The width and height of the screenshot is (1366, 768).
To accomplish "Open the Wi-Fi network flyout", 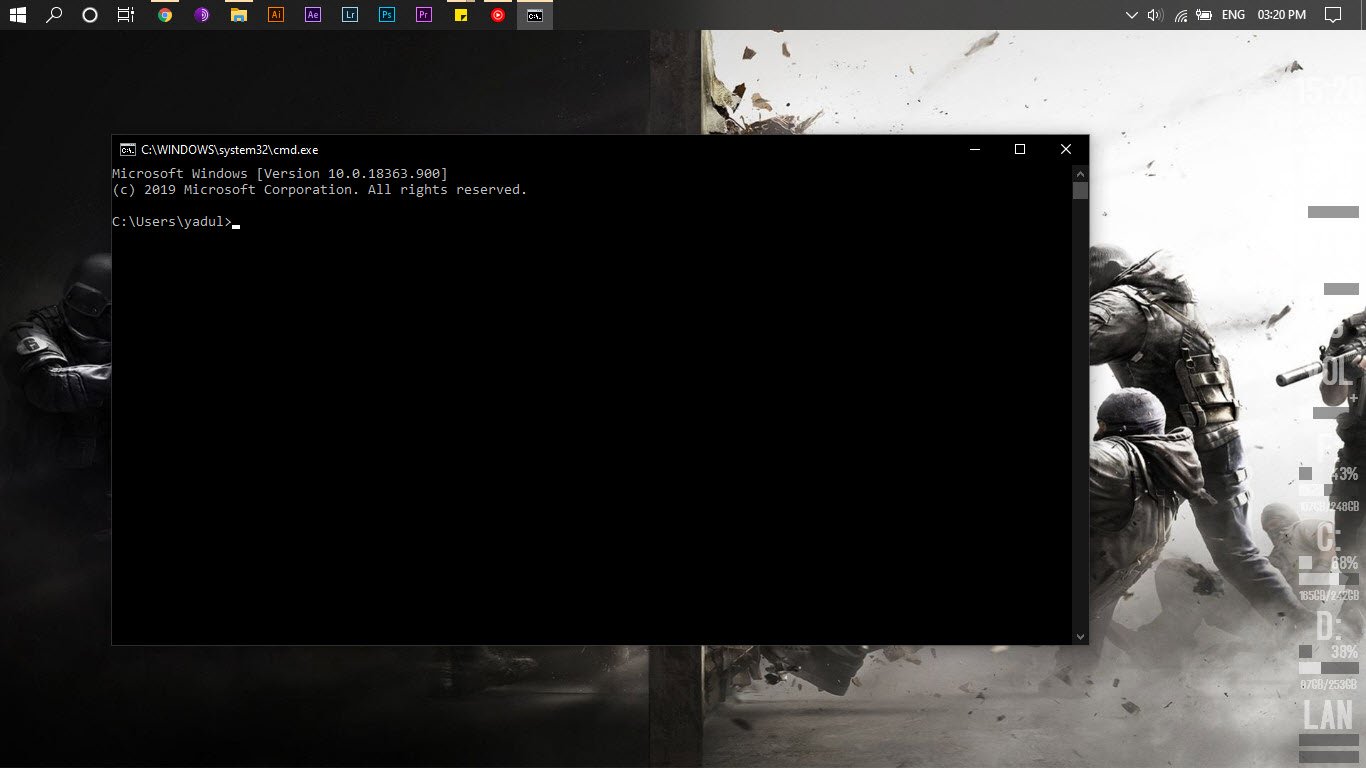I will click(1181, 15).
